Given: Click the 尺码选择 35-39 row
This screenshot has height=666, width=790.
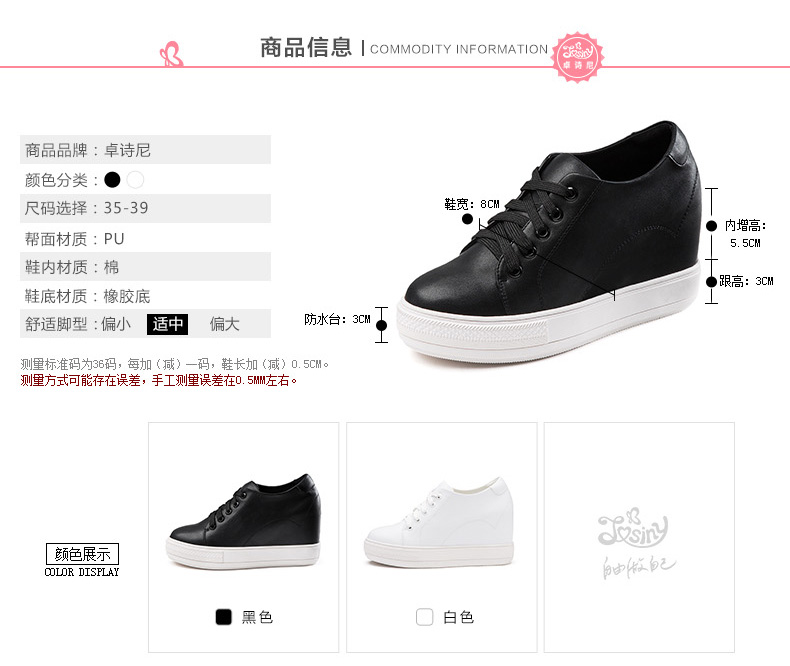Looking at the screenshot, I should tap(145, 208).
